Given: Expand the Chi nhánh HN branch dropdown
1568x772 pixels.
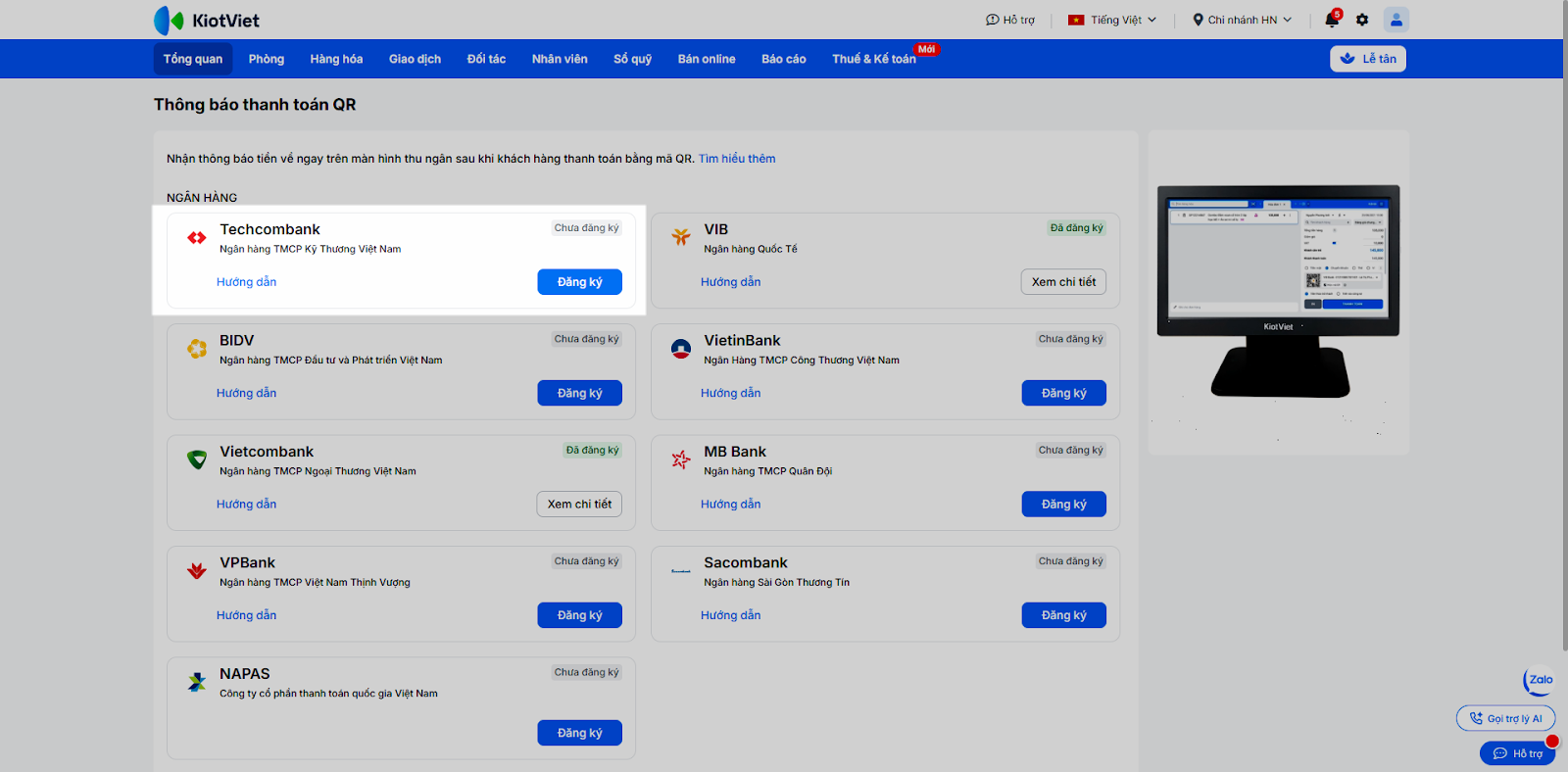Looking at the screenshot, I should (x=1242, y=20).
